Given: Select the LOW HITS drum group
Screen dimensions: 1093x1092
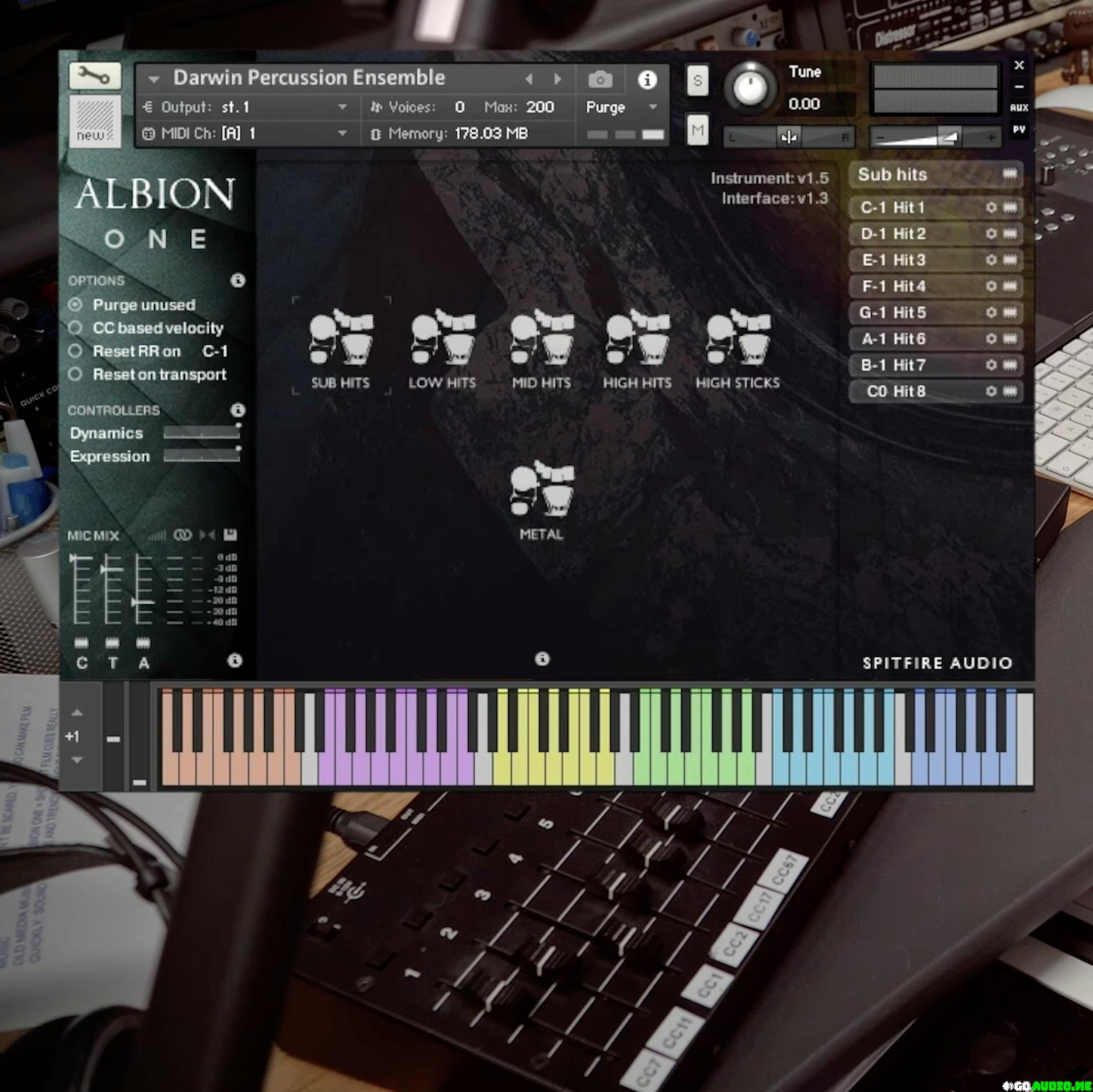Looking at the screenshot, I should point(442,348).
